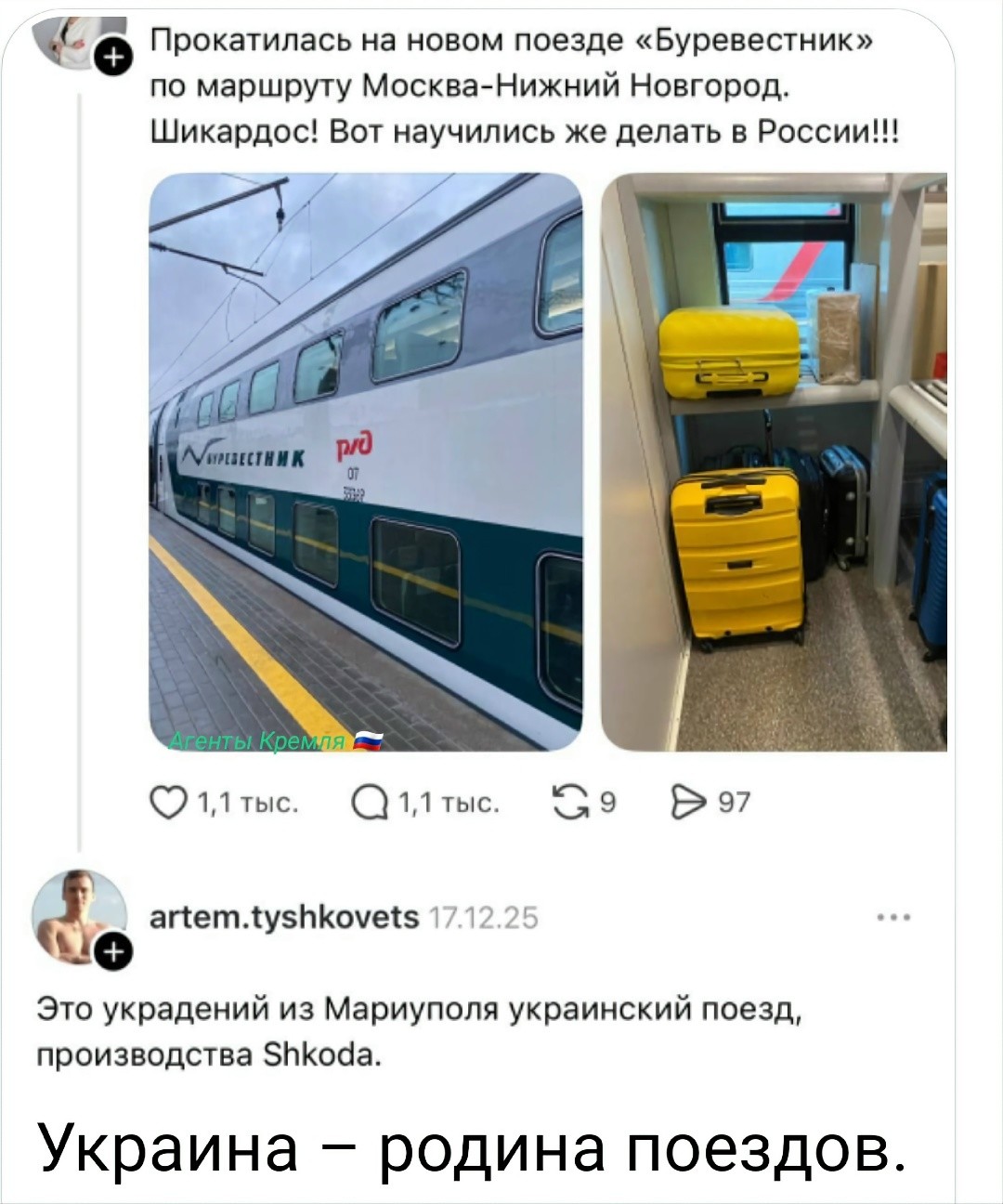Open the double-decker train photo

coord(365,462)
